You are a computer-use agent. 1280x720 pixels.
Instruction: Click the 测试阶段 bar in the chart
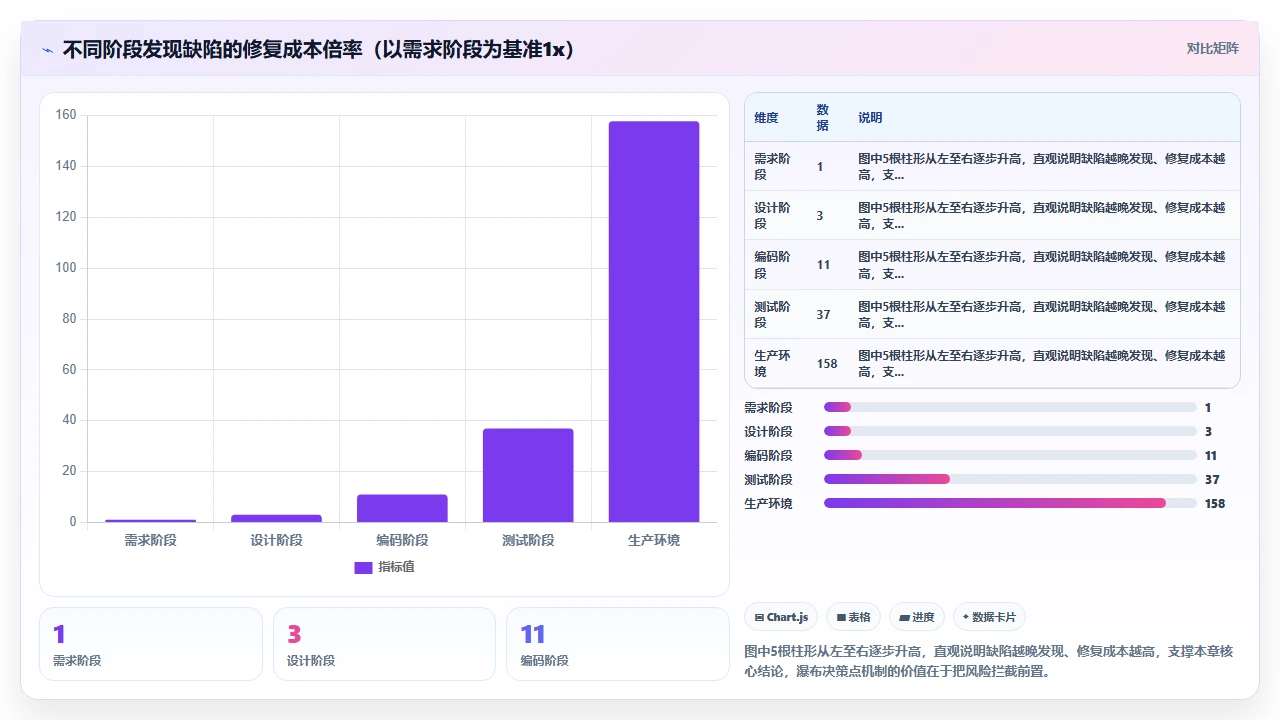coord(528,475)
